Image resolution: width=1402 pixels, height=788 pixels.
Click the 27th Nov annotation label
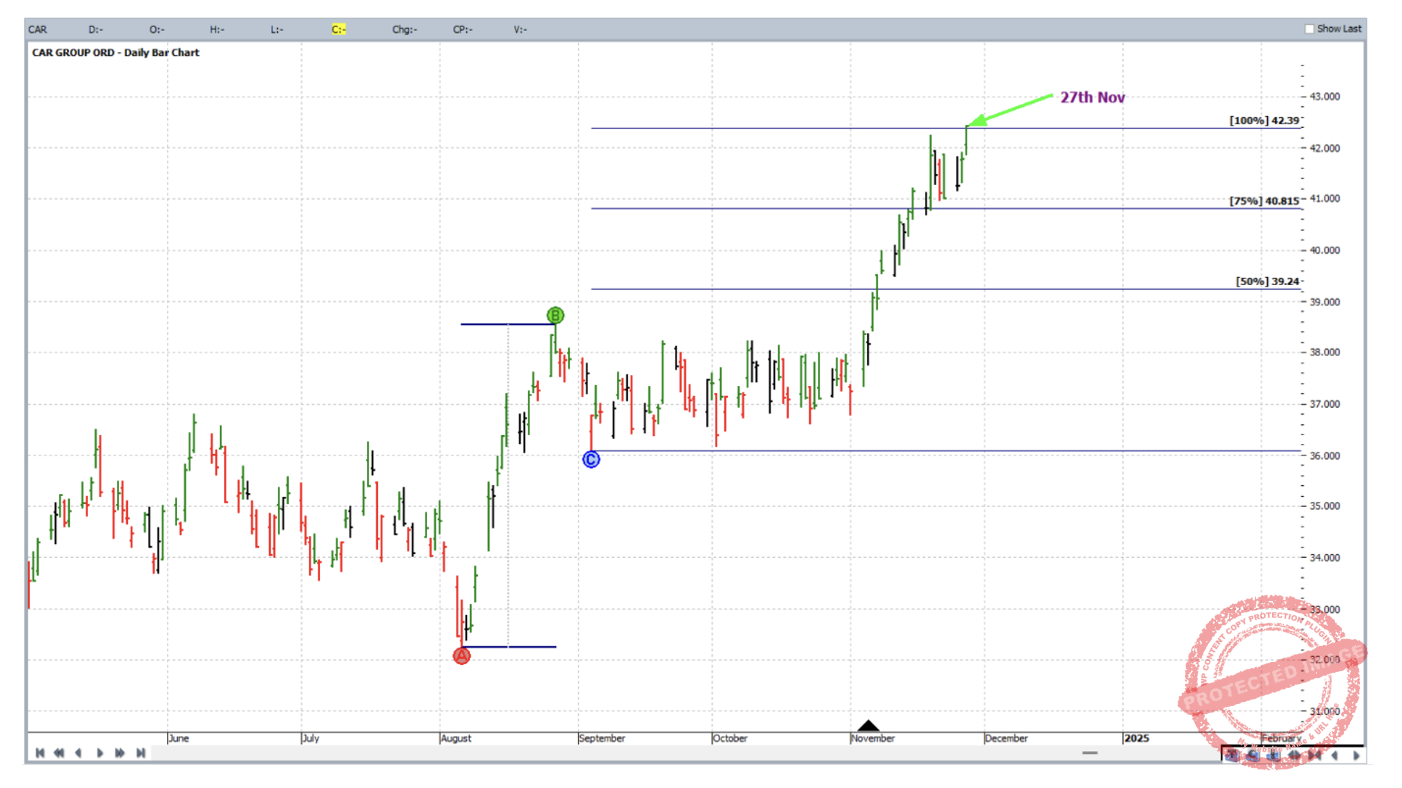click(1092, 97)
